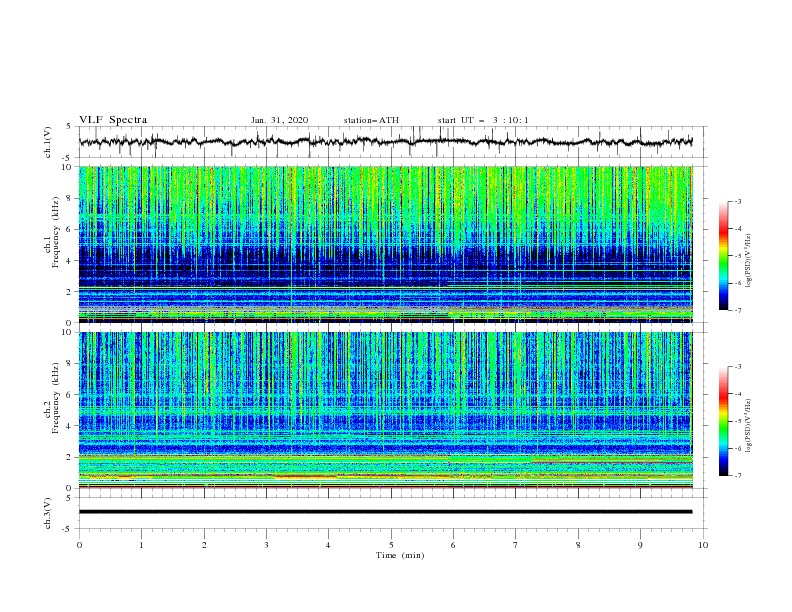Click the "ch.1(V)" waveform axis label
The width and height of the screenshot is (792, 612).
48,142
